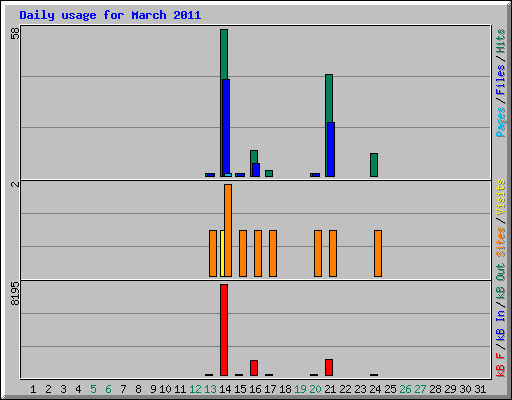Click the 'Daily usage for March 2011' title
Image resolution: width=512 pixels, height=400 pixels.
[110, 15]
